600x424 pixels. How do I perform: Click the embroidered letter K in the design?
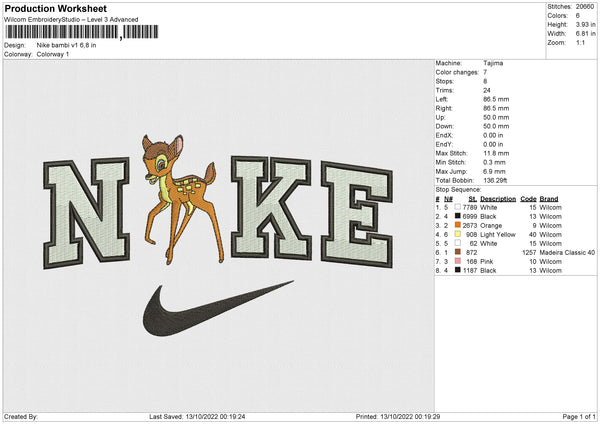click(x=271, y=208)
